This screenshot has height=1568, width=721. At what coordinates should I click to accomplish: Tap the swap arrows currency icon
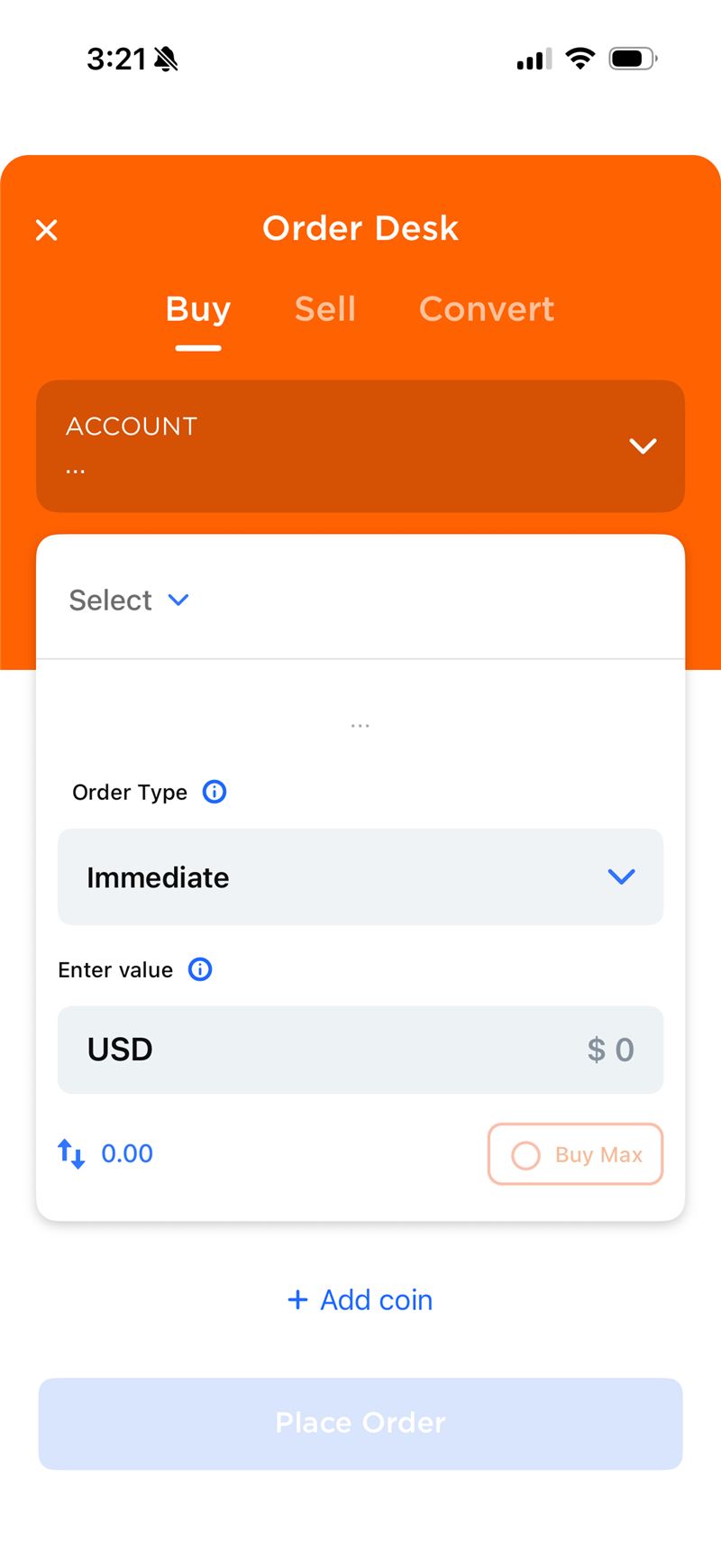click(x=71, y=1153)
